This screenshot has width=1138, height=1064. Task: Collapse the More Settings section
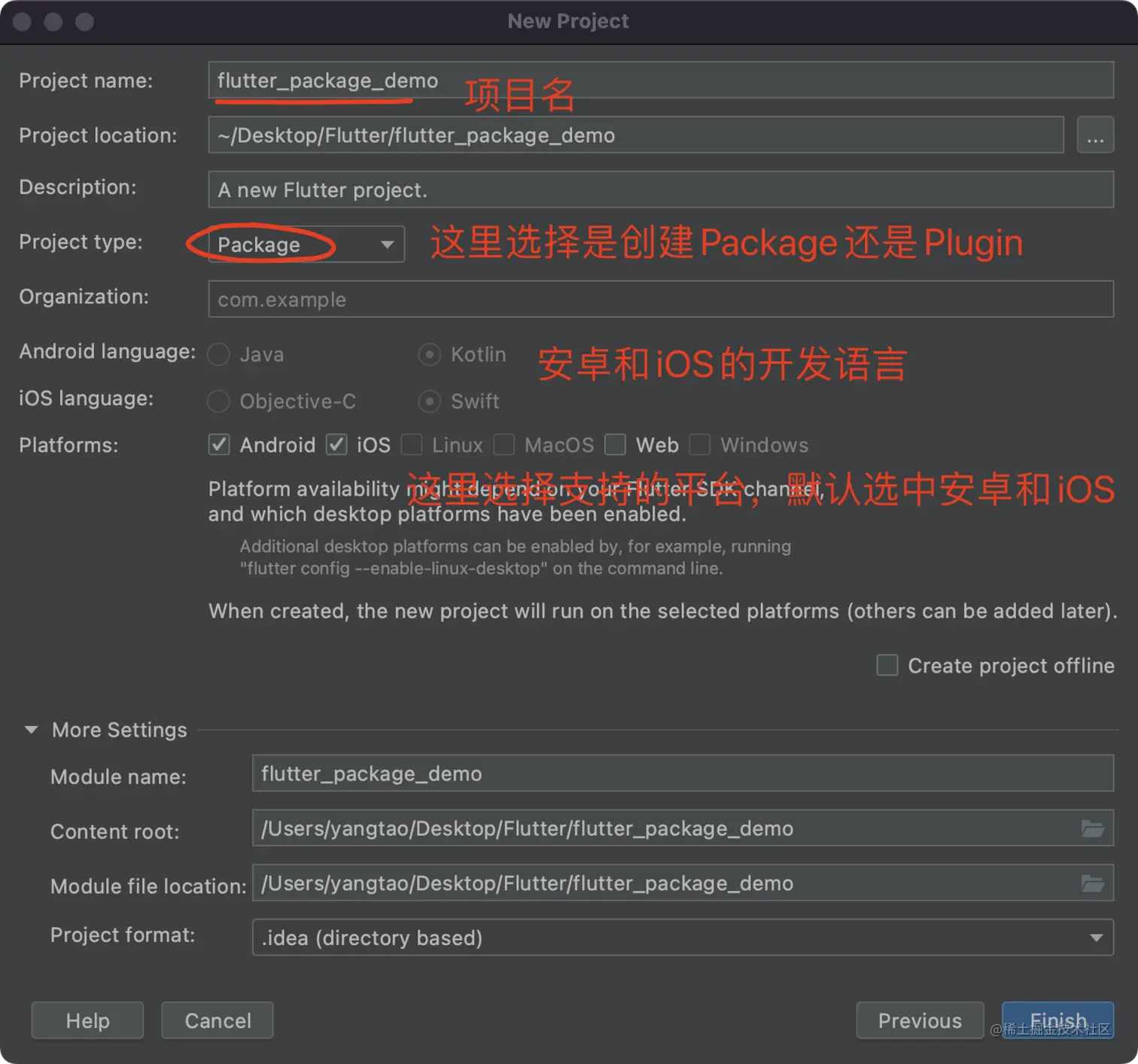click(32, 730)
